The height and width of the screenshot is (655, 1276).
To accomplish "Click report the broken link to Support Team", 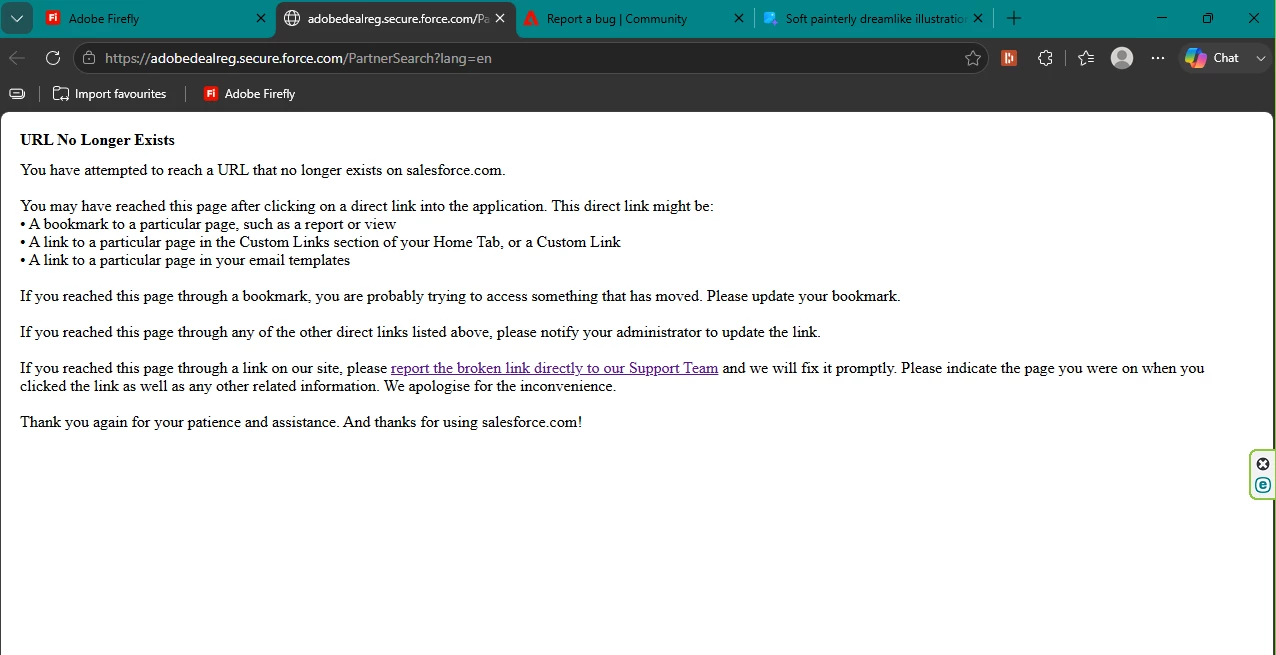I will (554, 368).
